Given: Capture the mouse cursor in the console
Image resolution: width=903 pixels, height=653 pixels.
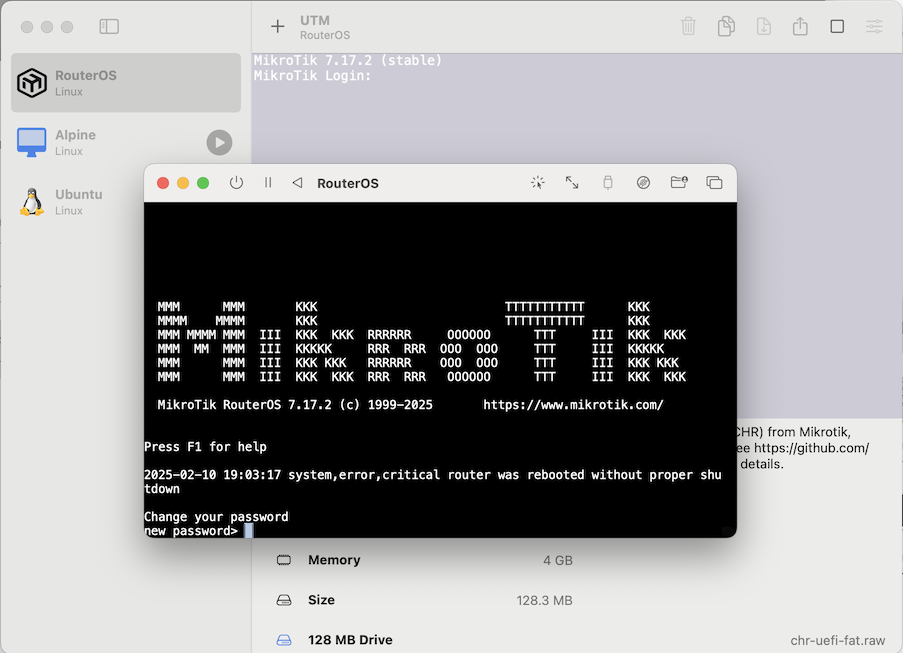Looking at the screenshot, I should click(537, 183).
